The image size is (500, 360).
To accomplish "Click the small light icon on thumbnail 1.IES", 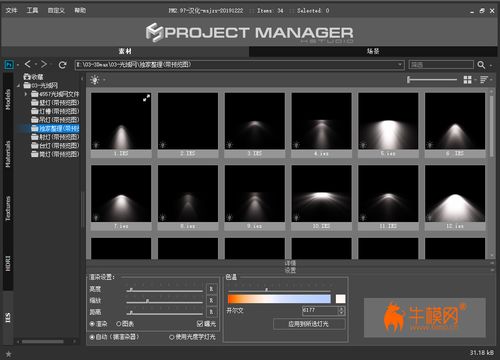I will pyautogui.click(x=96, y=145).
